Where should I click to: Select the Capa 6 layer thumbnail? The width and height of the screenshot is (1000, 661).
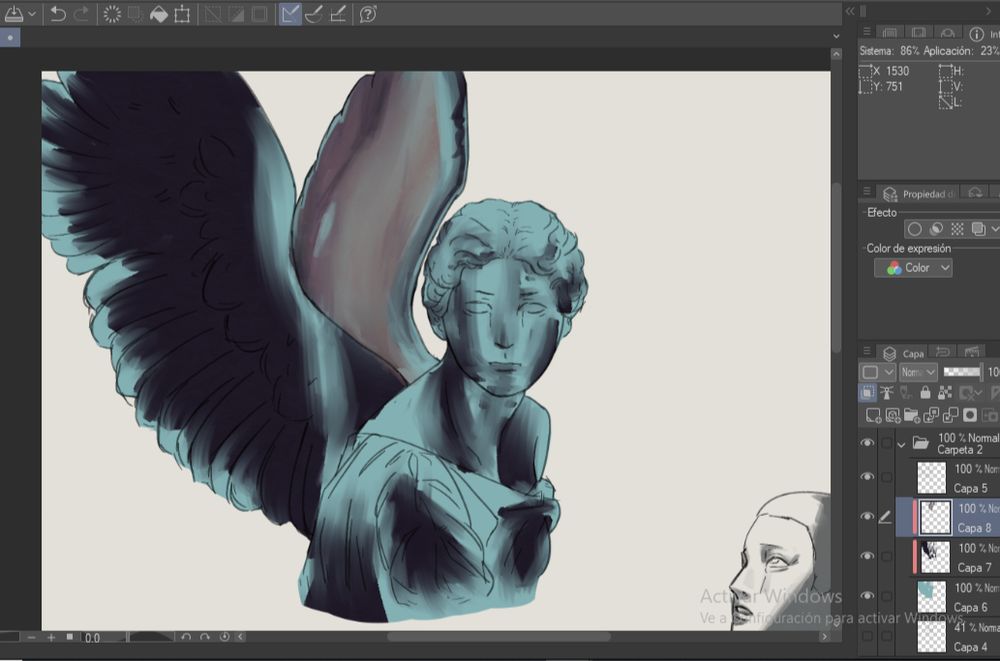(x=932, y=597)
